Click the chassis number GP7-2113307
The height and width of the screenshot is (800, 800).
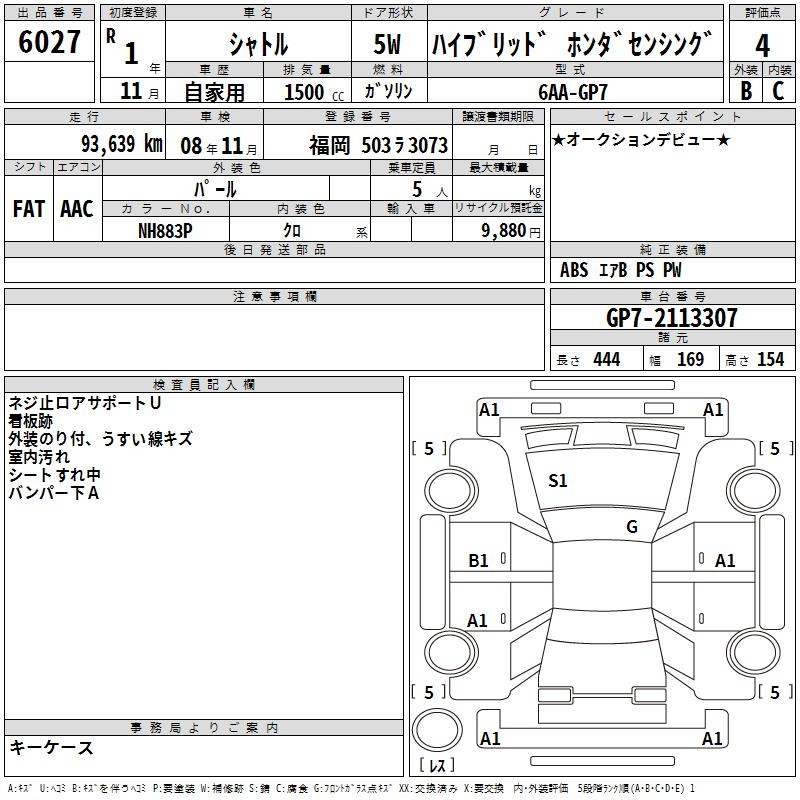tap(672, 318)
